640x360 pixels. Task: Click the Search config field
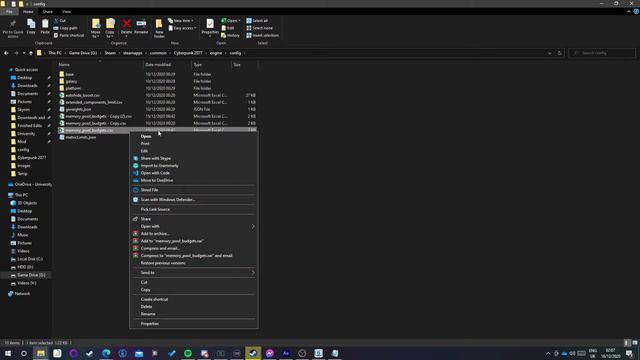tap(602, 53)
